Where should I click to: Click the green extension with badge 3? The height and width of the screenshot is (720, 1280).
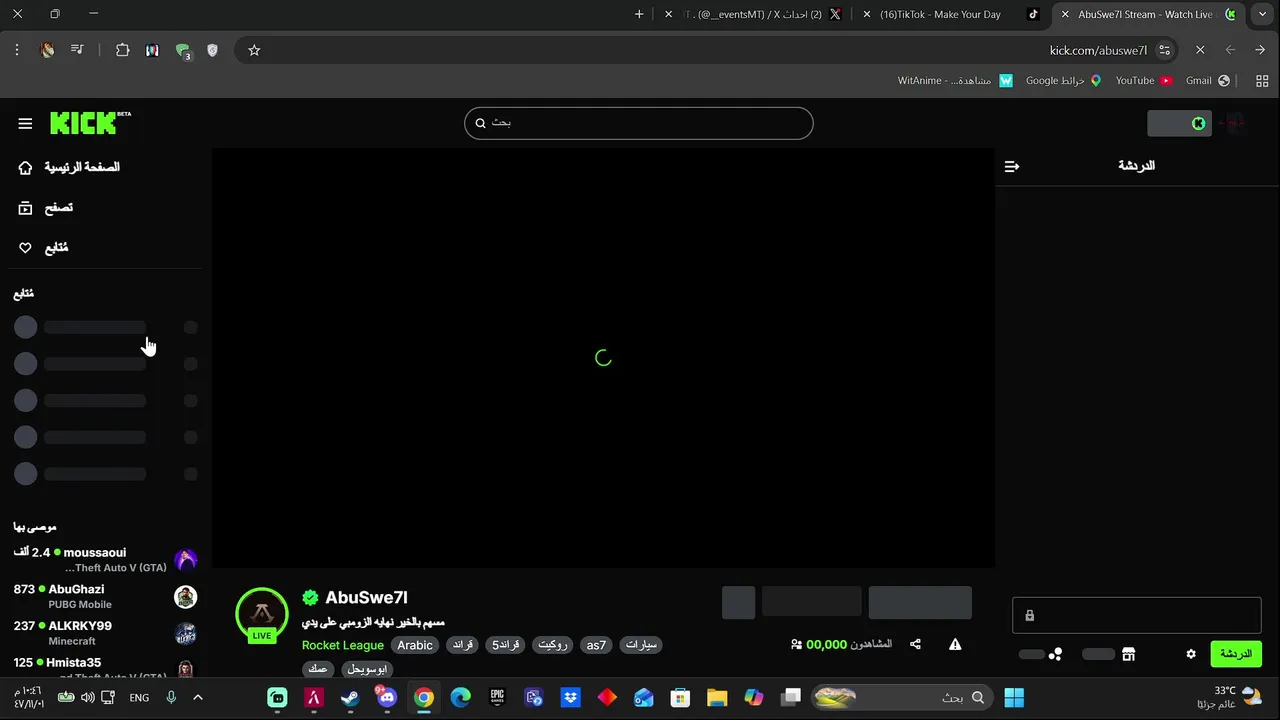point(183,51)
